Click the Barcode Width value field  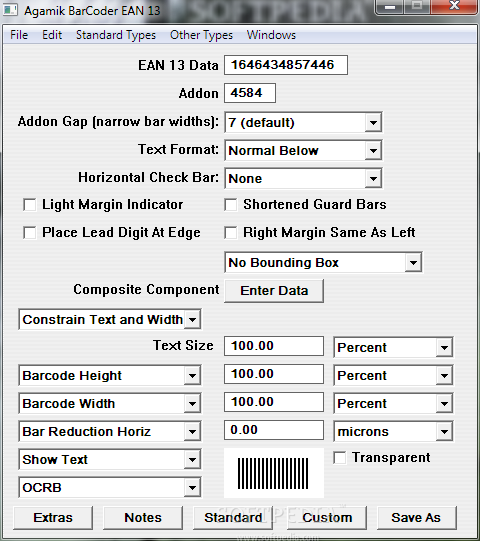tap(274, 402)
